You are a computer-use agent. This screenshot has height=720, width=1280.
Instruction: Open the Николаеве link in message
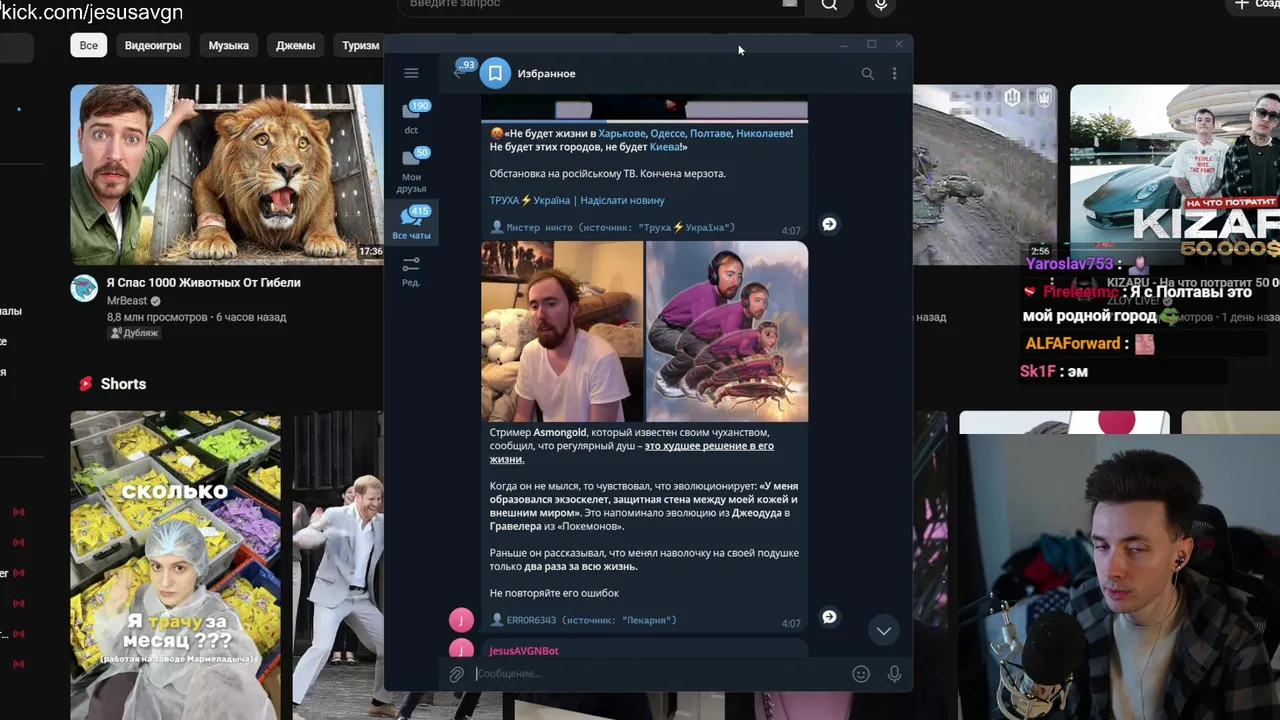coord(764,133)
